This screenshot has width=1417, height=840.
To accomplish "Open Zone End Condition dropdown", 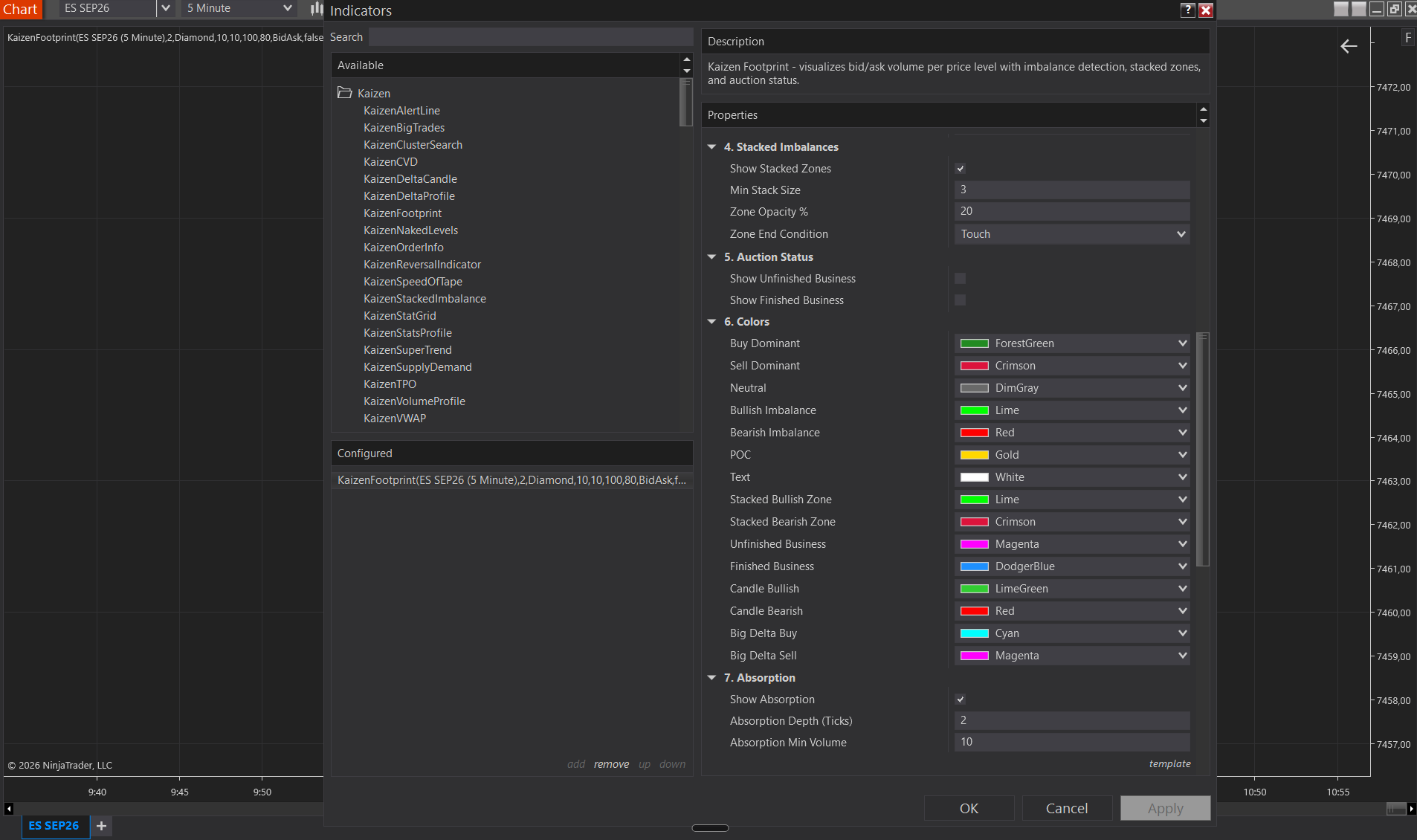I will pos(1072,234).
